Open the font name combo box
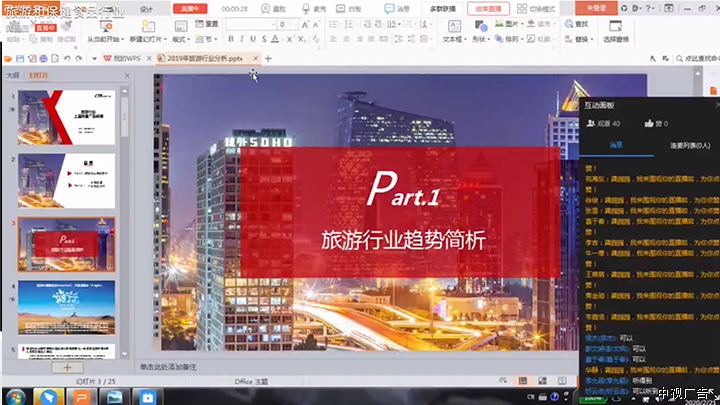The image size is (720, 405). pos(251,24)
